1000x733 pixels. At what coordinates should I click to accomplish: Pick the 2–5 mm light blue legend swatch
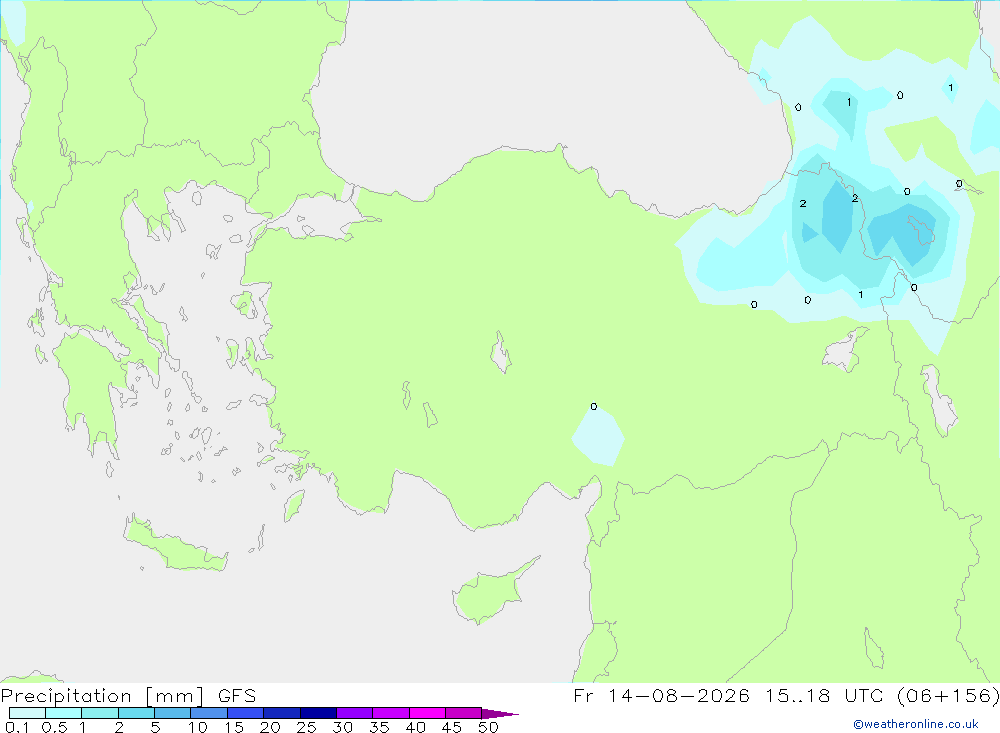(x=136, y=713)
